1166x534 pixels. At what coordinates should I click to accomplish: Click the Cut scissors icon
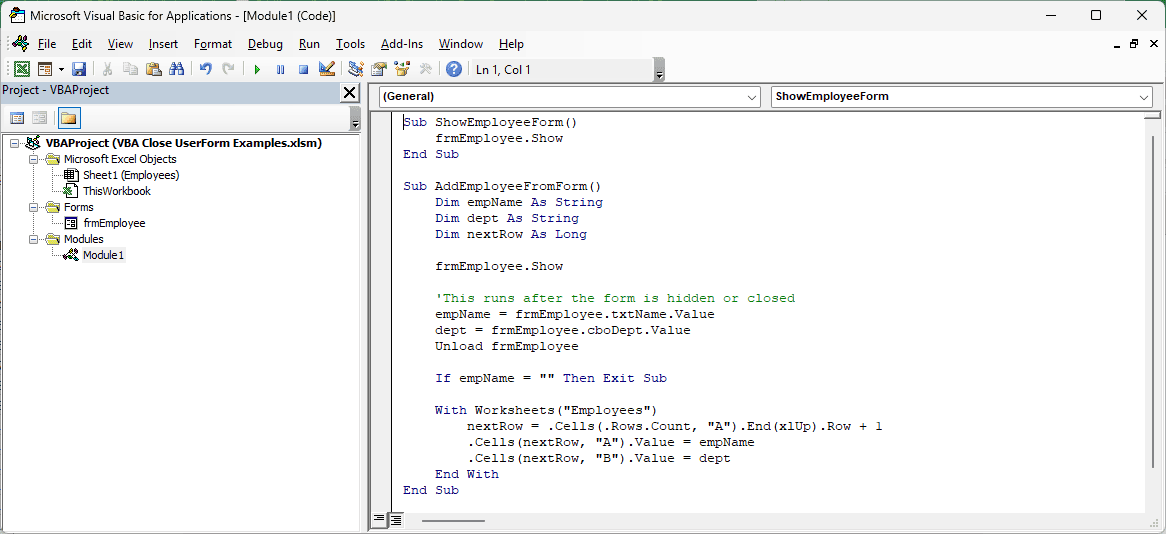click(107, 69)
